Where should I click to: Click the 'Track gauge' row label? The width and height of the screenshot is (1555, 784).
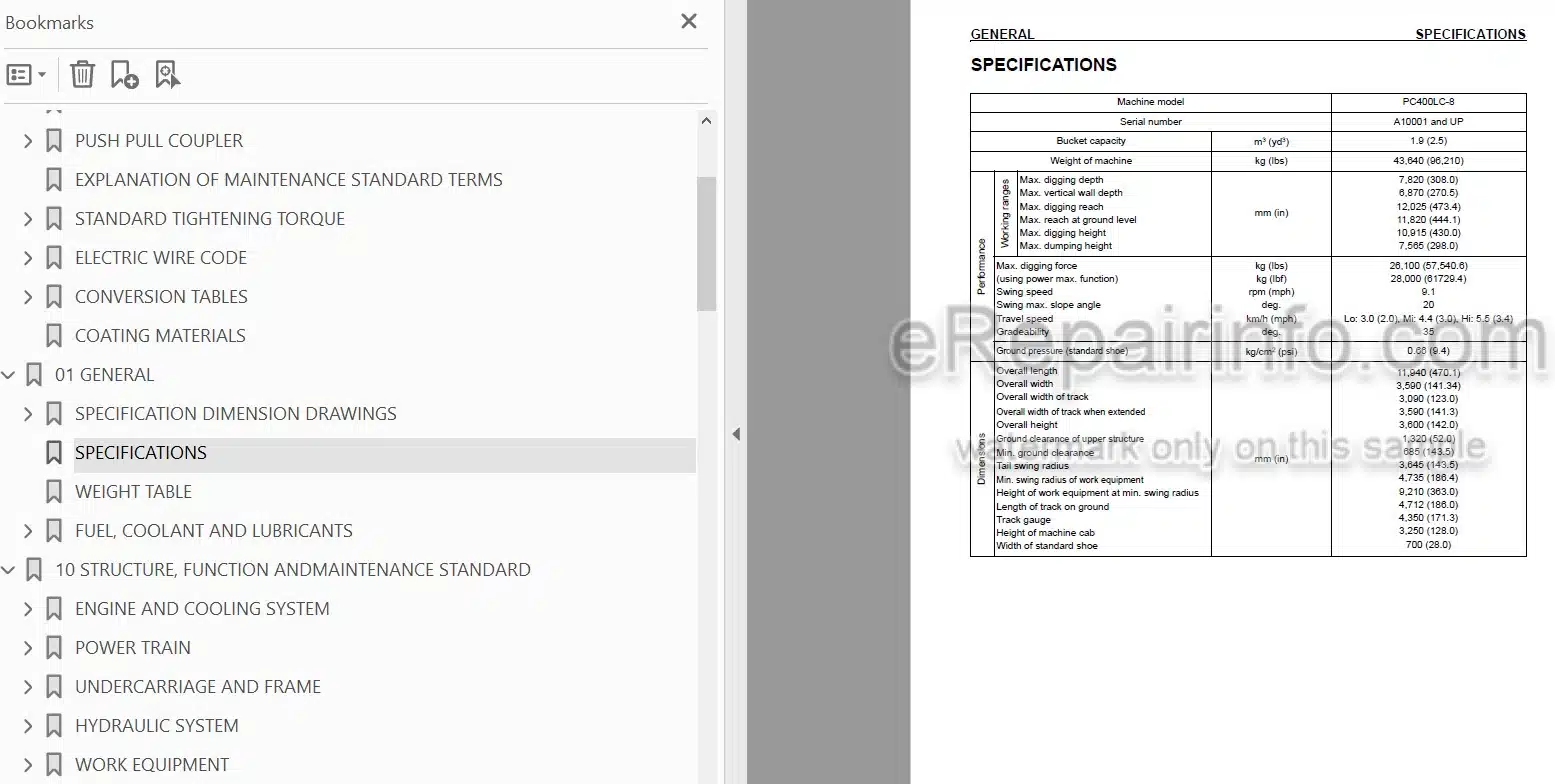coord(1023,520)
